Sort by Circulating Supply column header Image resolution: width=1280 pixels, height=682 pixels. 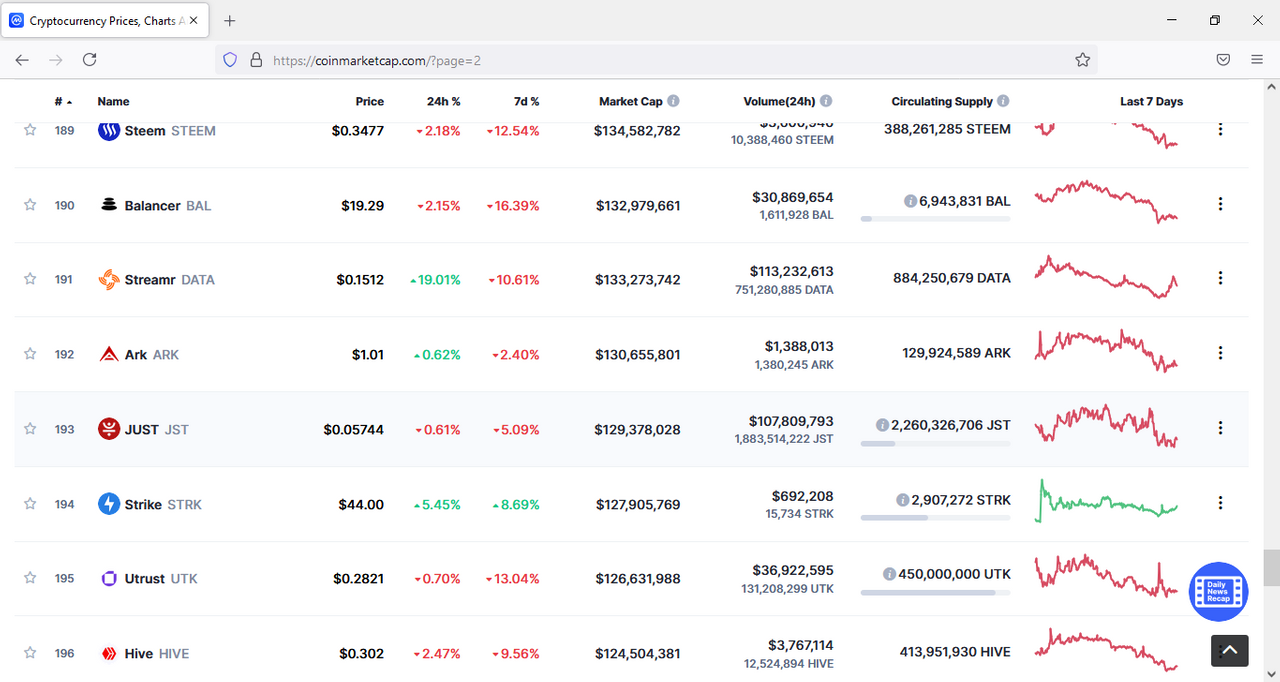[942, 101]
